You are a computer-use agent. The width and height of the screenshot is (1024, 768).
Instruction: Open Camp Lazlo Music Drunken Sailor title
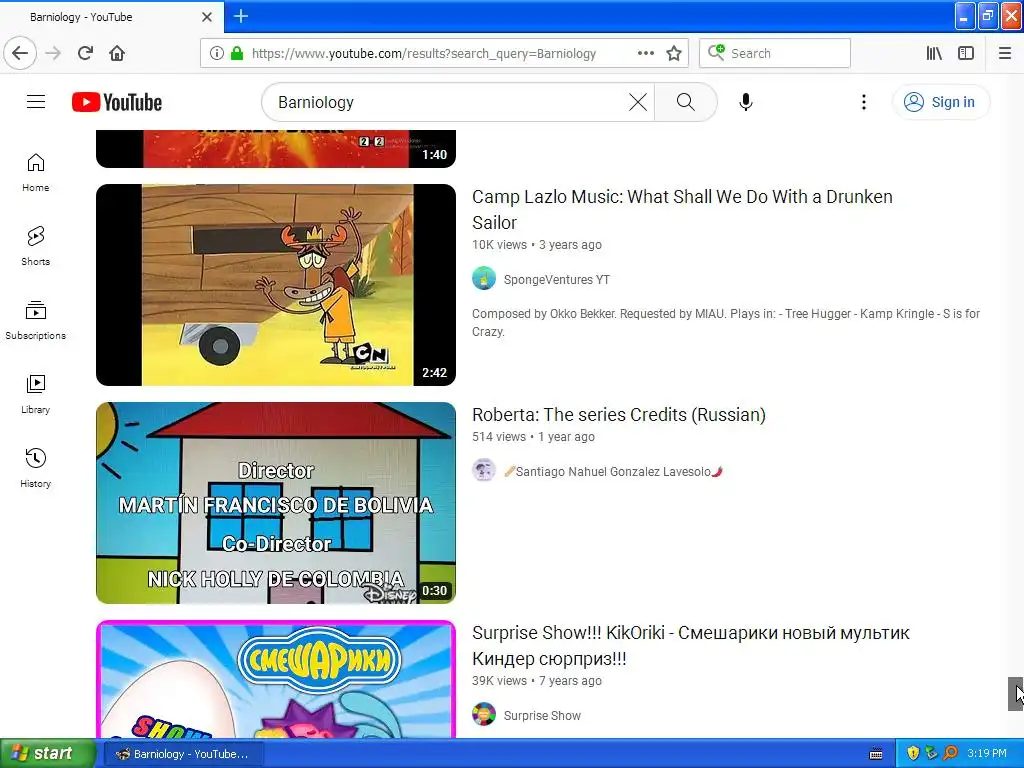(x=682, y=210)
